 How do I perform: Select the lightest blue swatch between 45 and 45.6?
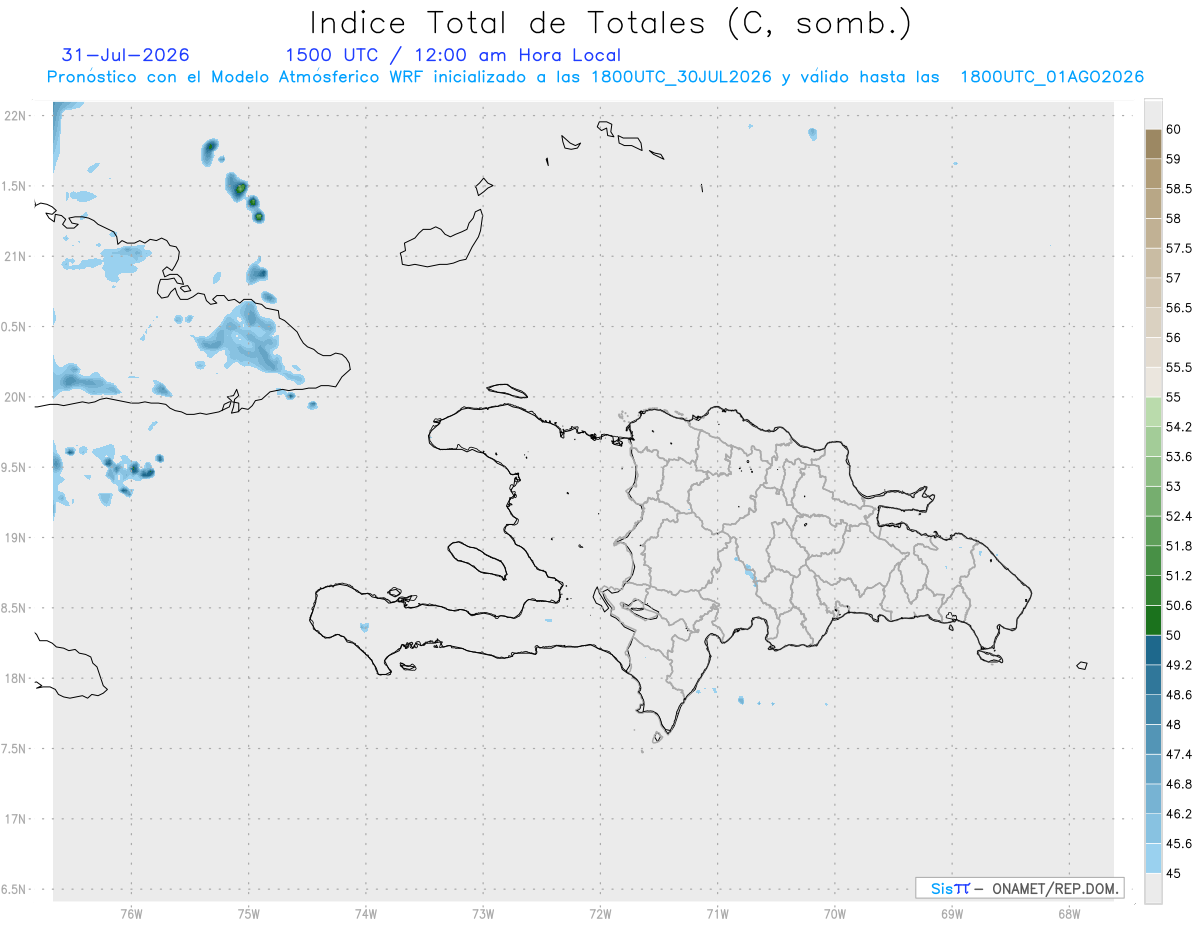pyautogui.click(x=1153, y=858)
